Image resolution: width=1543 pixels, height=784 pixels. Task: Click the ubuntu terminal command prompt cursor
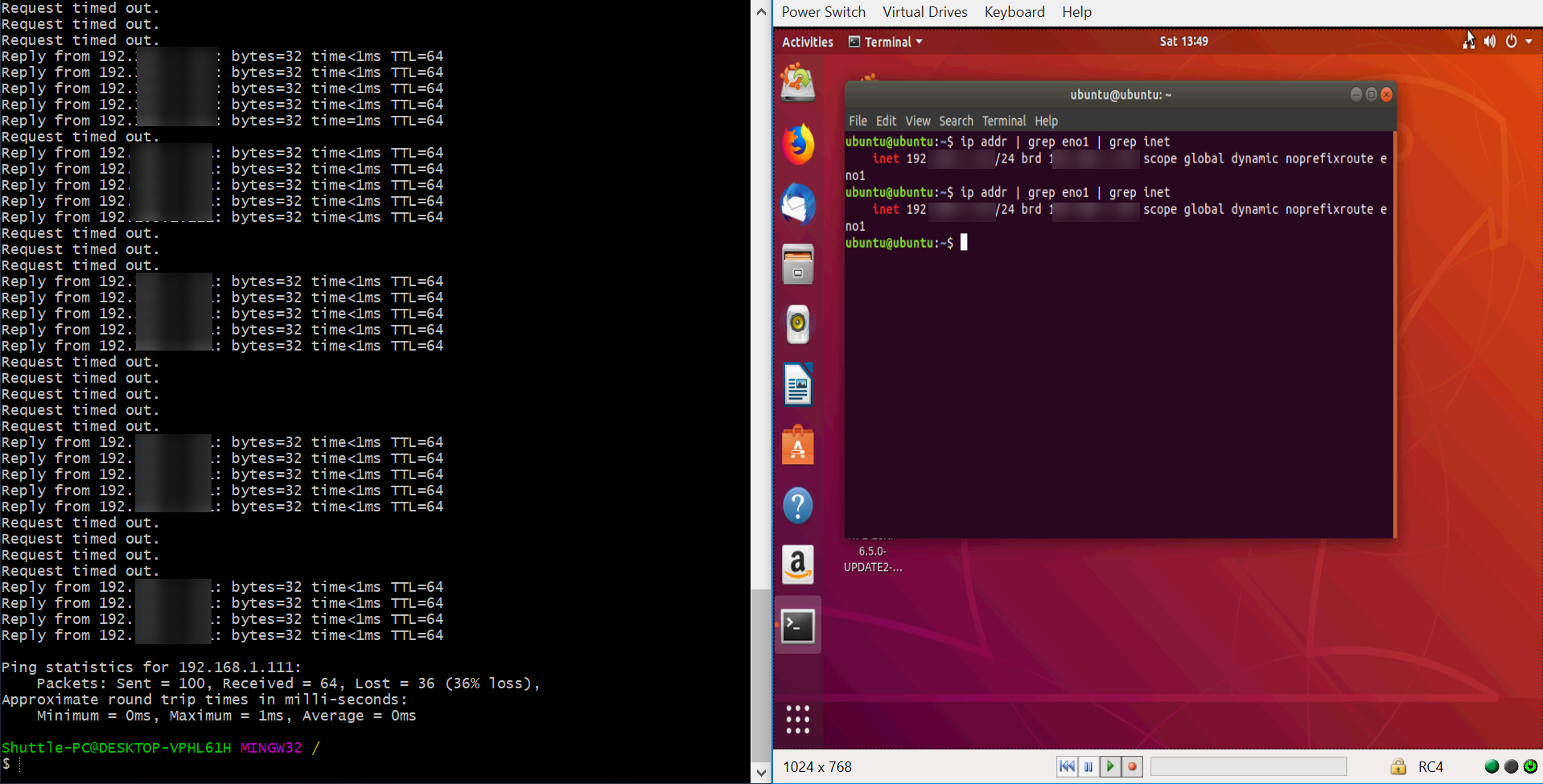click(x=964, y=243)
